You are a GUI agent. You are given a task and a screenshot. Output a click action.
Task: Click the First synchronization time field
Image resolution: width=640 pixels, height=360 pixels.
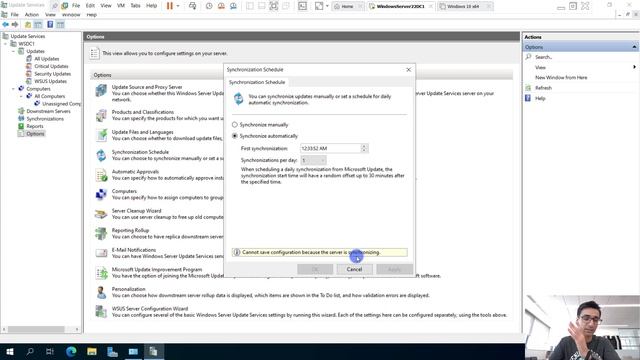pyautogui.click(x=330, y=149)
